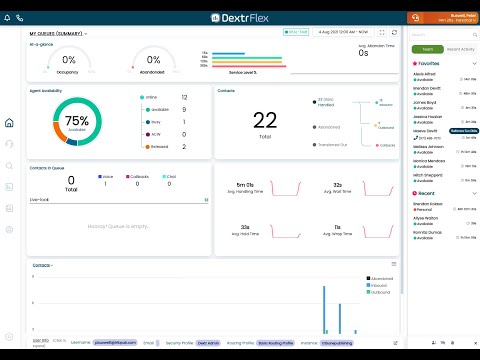Screen dimensions: 480x360
Task: Click the DextrFlex logo
Action: coord(240,18)
